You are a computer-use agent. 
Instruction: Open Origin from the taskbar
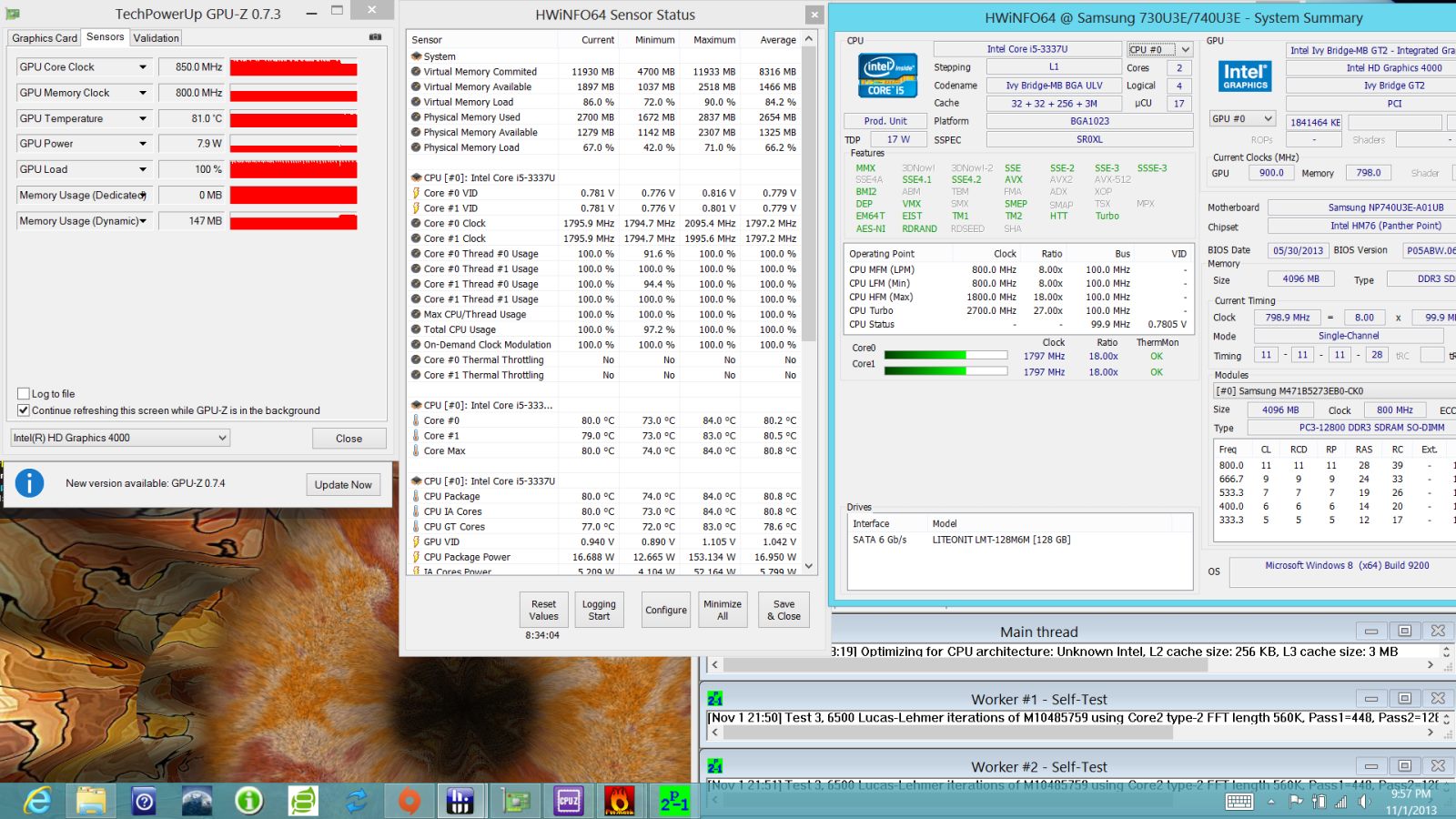409,801
